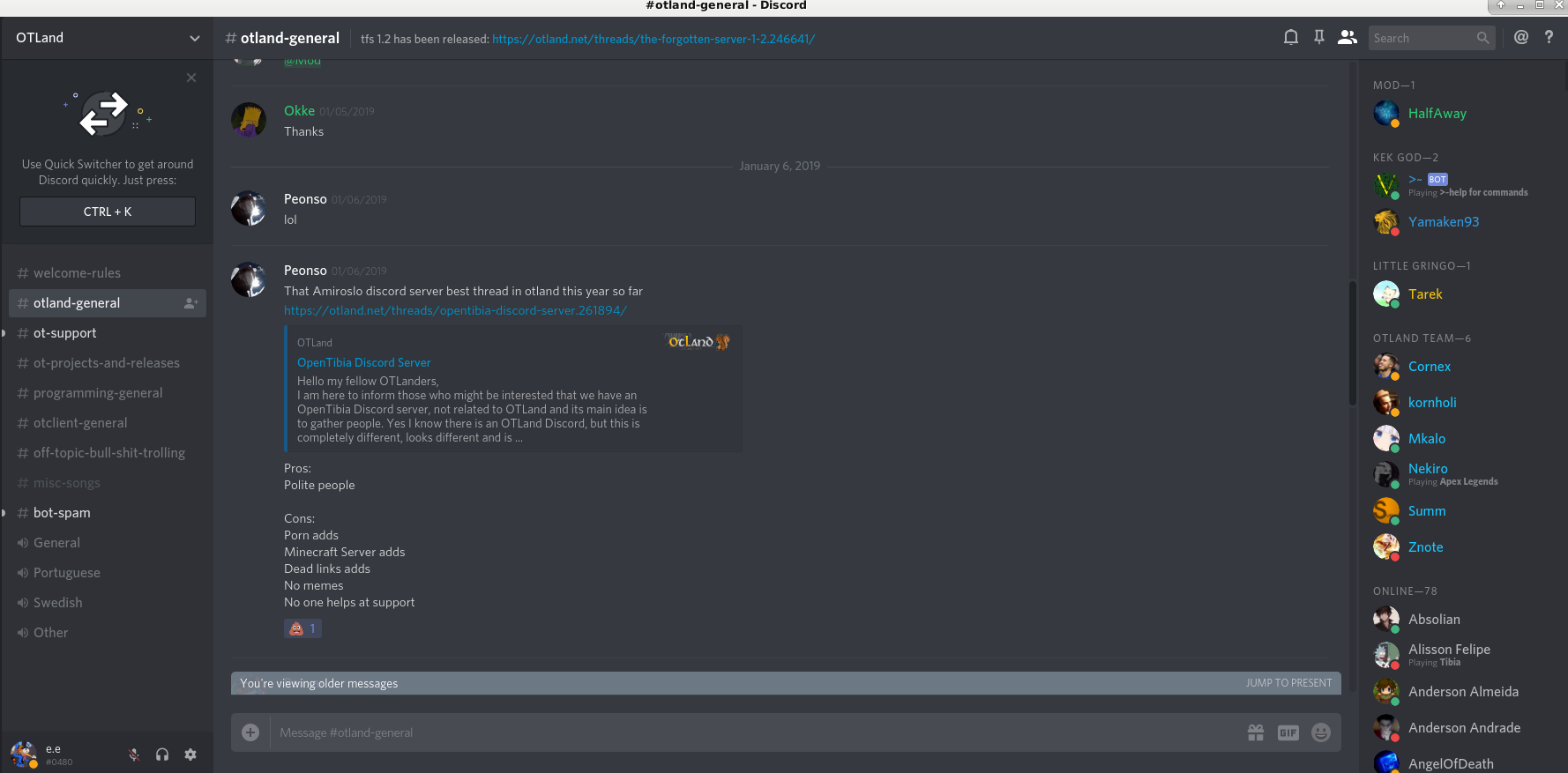Show pinned messages
The height and width of the screenshot is (773, 1568).
tap(1318, 38)
